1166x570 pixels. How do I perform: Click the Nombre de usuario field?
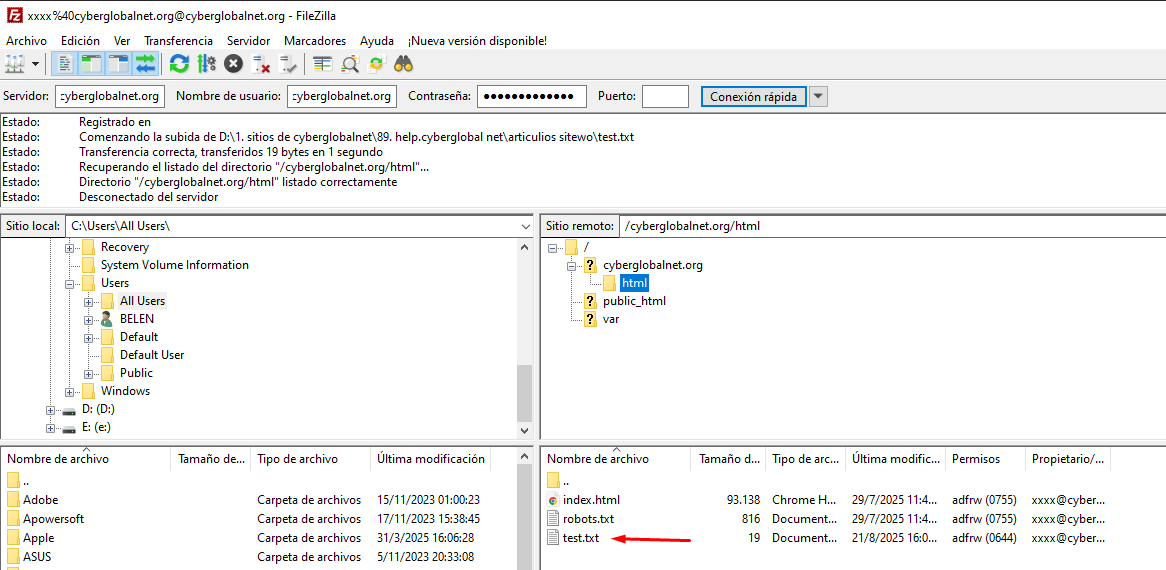pos(341,96)
